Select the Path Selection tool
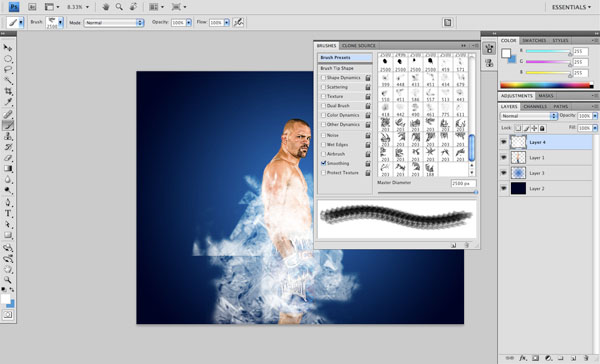The height and width of the screenshot is (364, 600). click(8, 224)
